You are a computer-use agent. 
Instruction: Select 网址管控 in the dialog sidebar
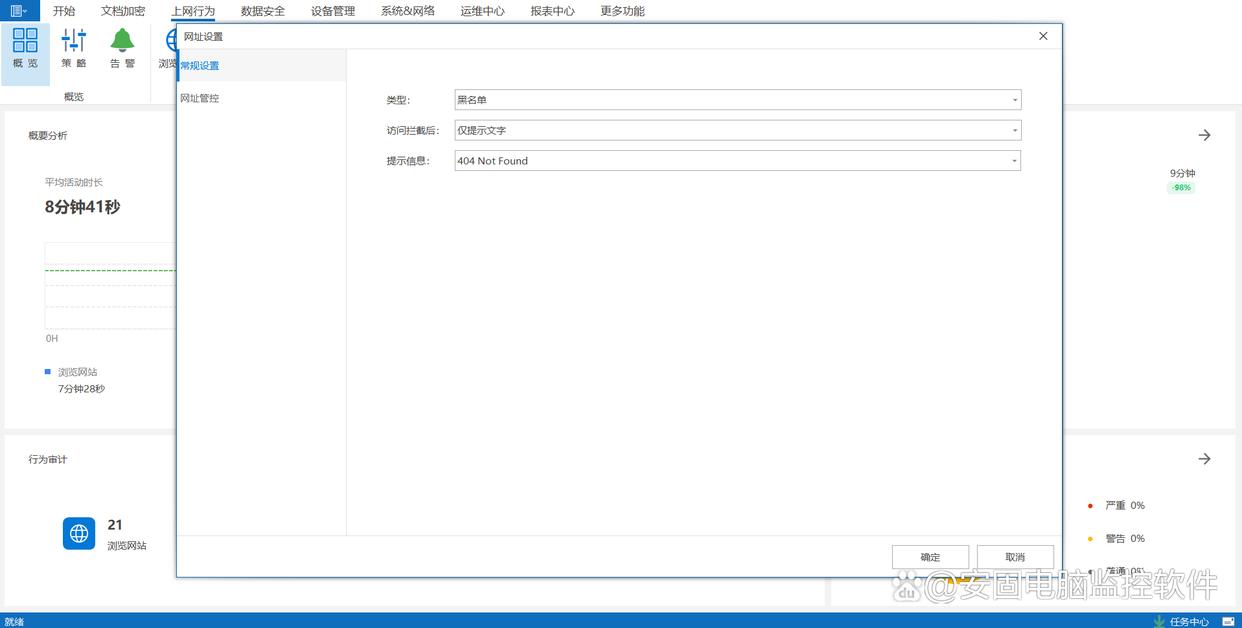click(x=200, y=98)
